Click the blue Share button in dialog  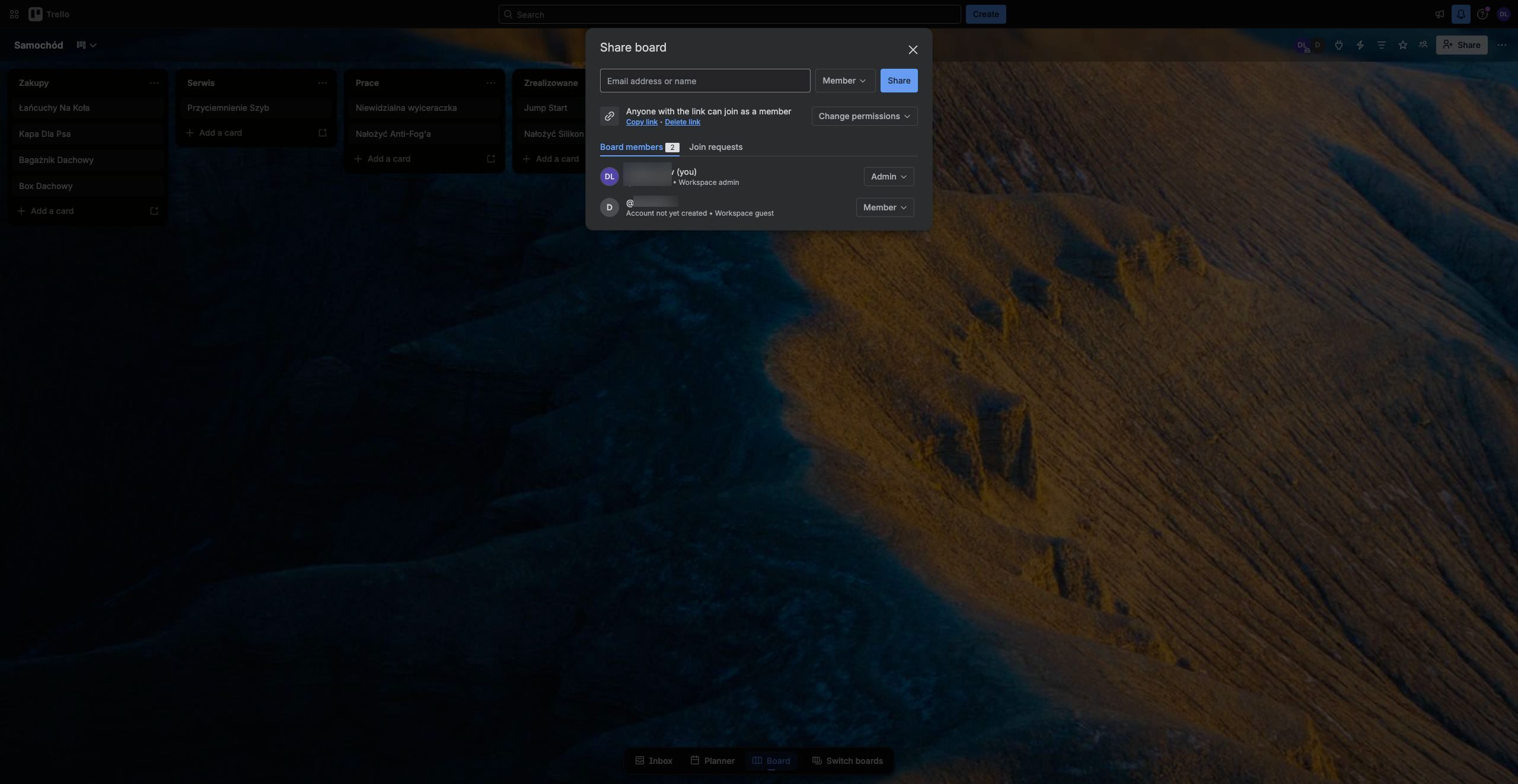coord(899,81)
